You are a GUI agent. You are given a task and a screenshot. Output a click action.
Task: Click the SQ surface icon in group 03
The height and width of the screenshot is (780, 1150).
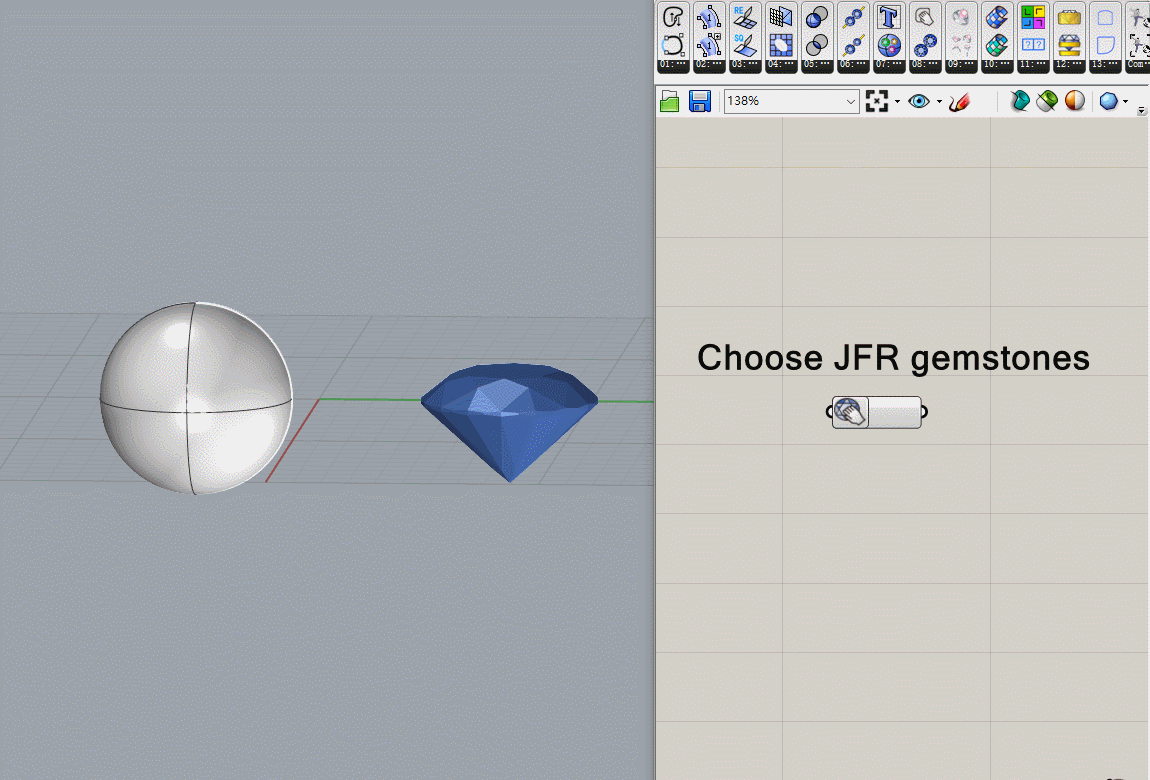tap(744, 45)
